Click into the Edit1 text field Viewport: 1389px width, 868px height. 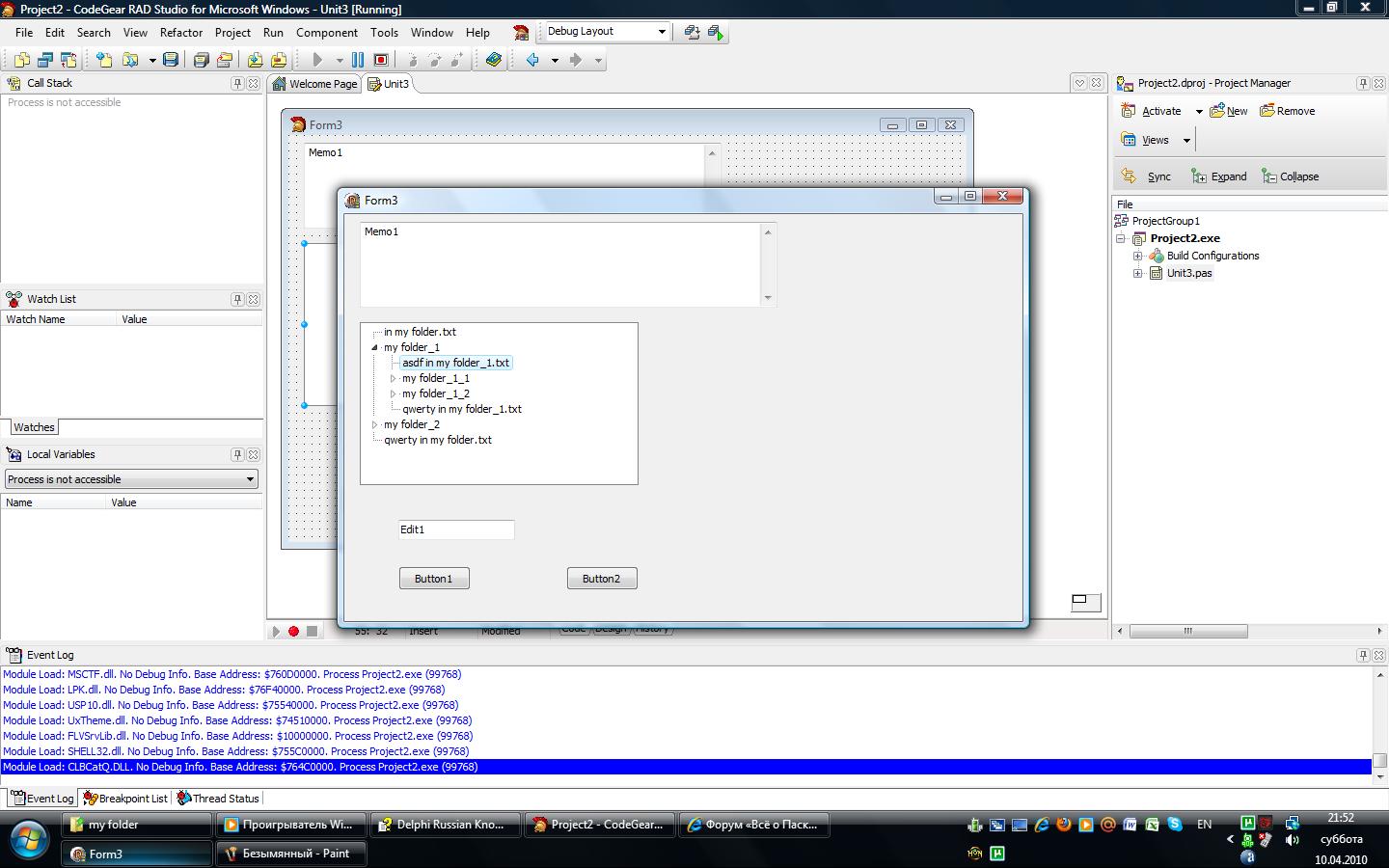(x=455, y=529)
